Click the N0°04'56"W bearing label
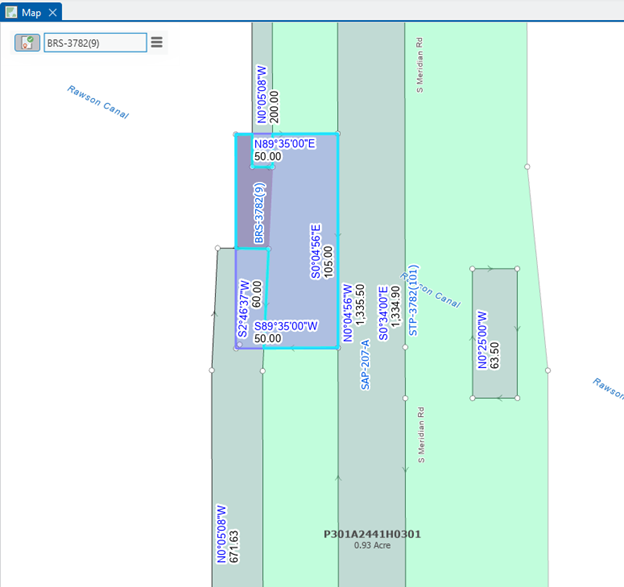The height and width of the screenshot is (587, 624). 348,313
